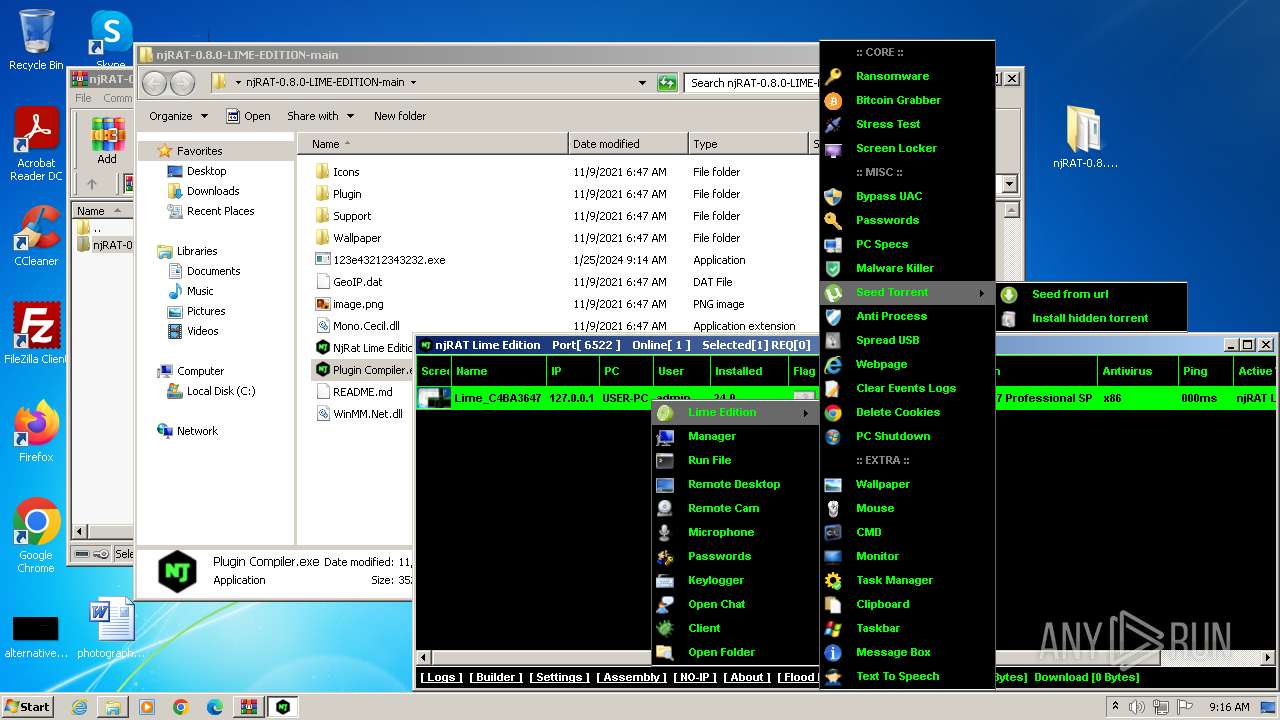Open the FileZilla Client desktop shortcut
This screenshot has width=1280, height=720.
(x=36, y=334)
